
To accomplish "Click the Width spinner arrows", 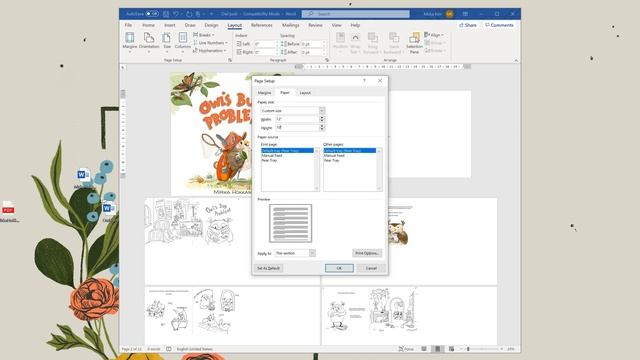I will tap(322, 119).
